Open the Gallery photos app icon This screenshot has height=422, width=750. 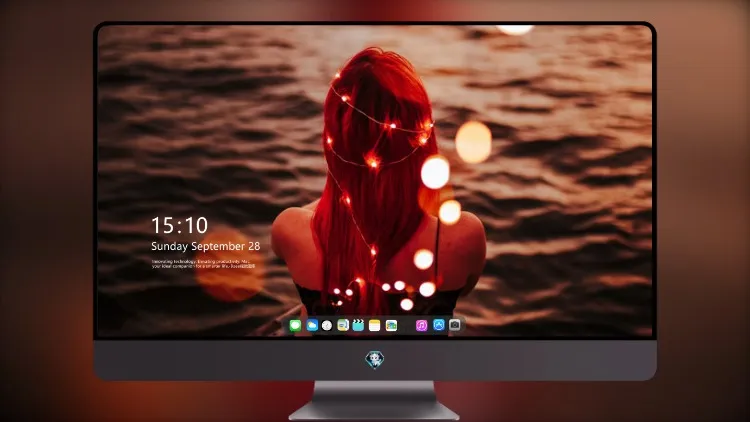[391, 326]
